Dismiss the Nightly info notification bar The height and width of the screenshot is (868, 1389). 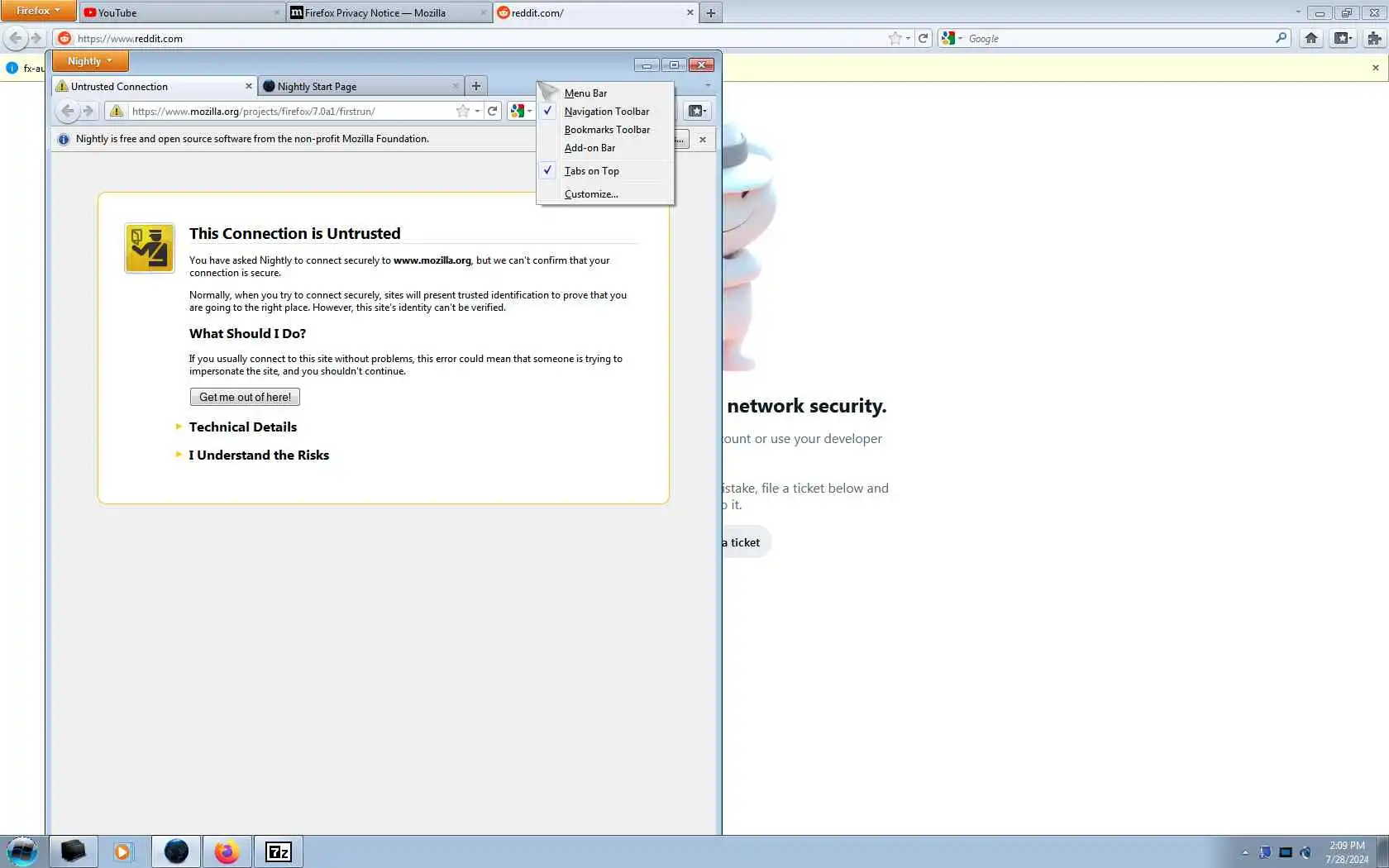[x=703, y=140]
